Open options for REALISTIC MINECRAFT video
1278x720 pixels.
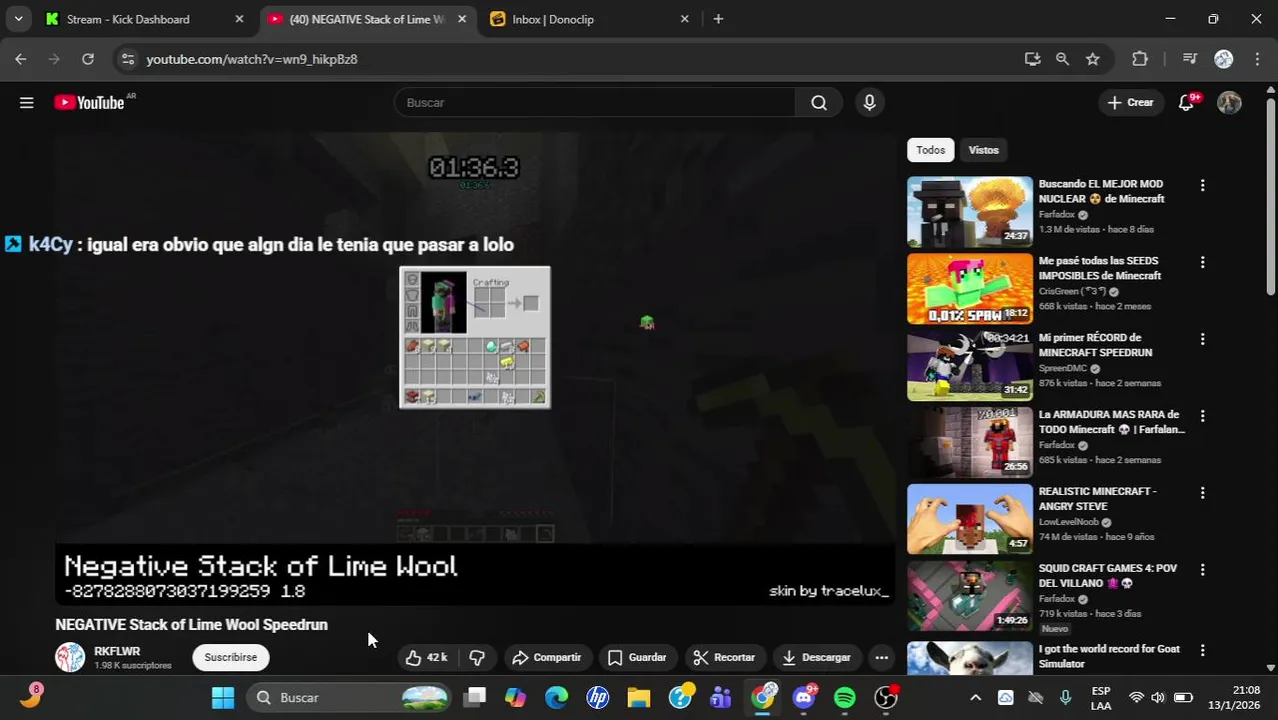(1203, 493)
